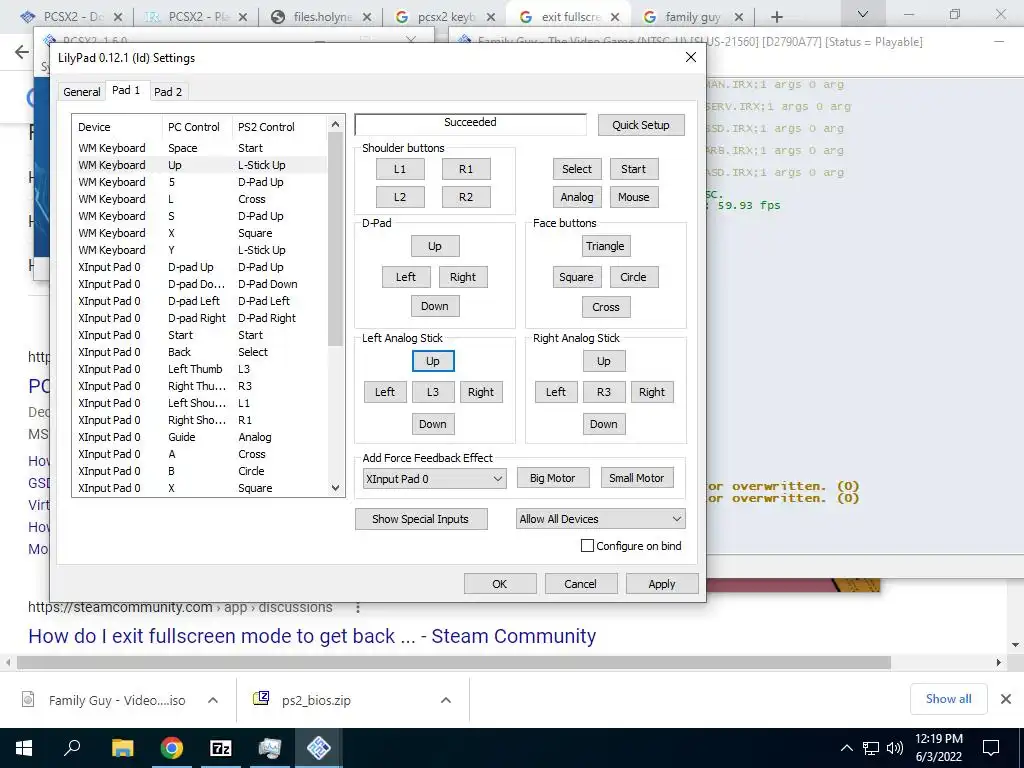Screen dimensions: 1024x768
Task: Show hidden system tray icons
Action: tap(846, 748)
